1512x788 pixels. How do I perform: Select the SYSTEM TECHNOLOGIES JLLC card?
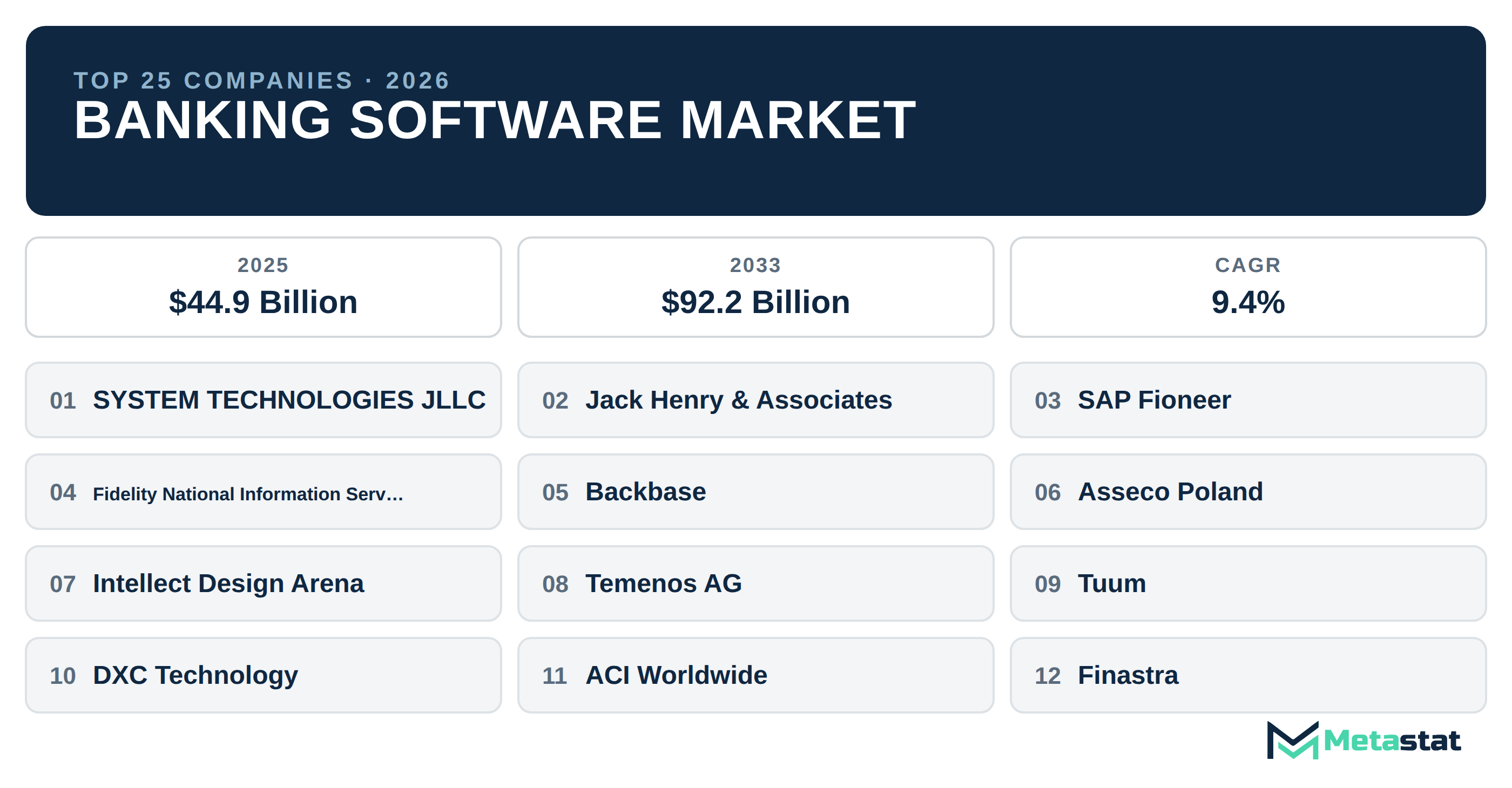coord(264,400)
